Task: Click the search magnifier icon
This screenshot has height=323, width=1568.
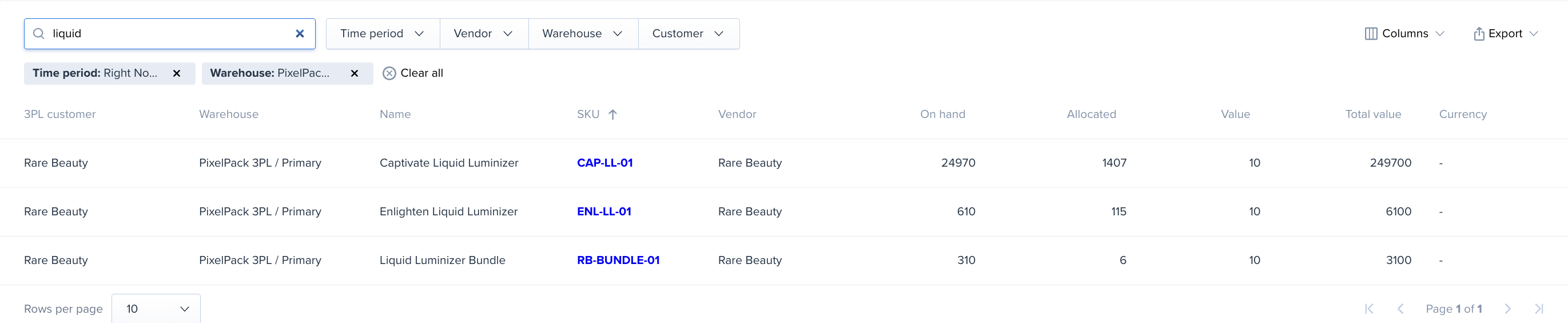Action: pyautogui.click(x=38, y=34)
